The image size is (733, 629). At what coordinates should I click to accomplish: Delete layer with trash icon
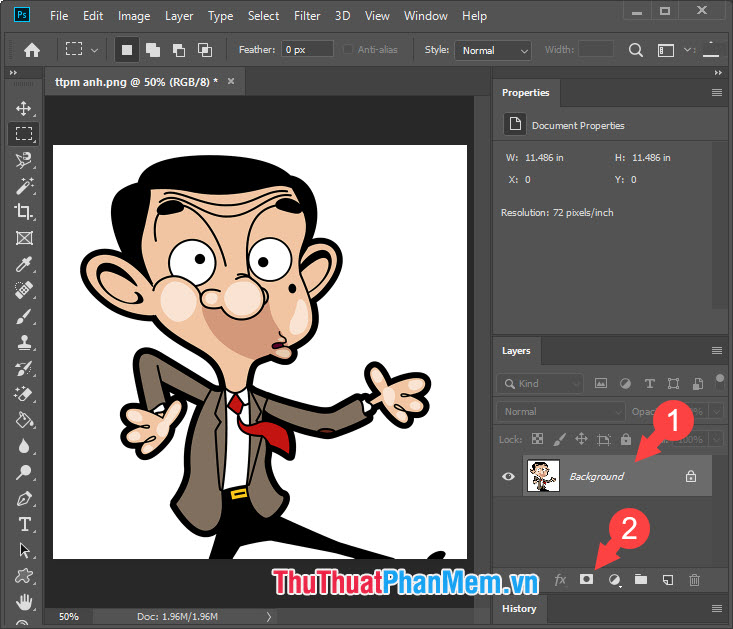(x=694, y=580)
